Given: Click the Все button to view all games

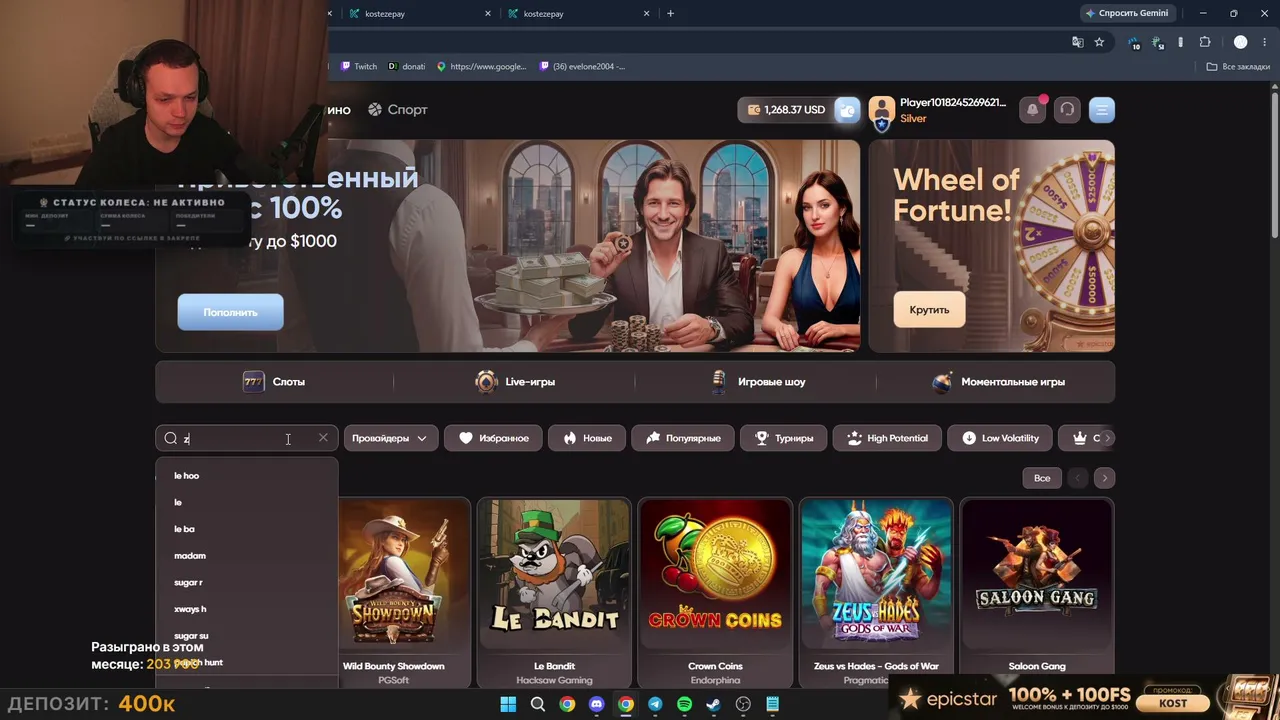Looking at the screenshot, I should coord(1042,478).
